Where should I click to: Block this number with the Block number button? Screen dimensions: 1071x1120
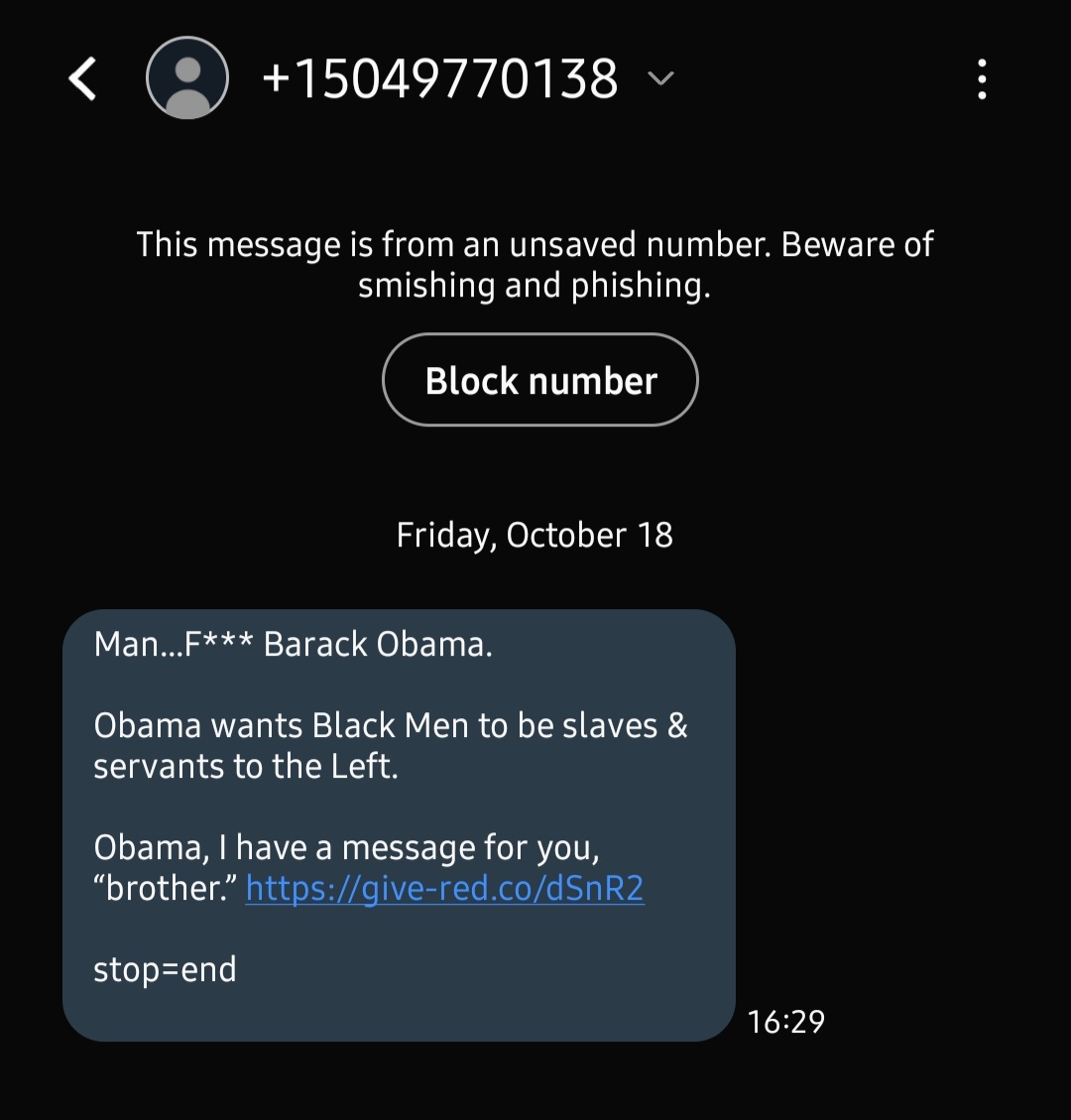[540, 379]
